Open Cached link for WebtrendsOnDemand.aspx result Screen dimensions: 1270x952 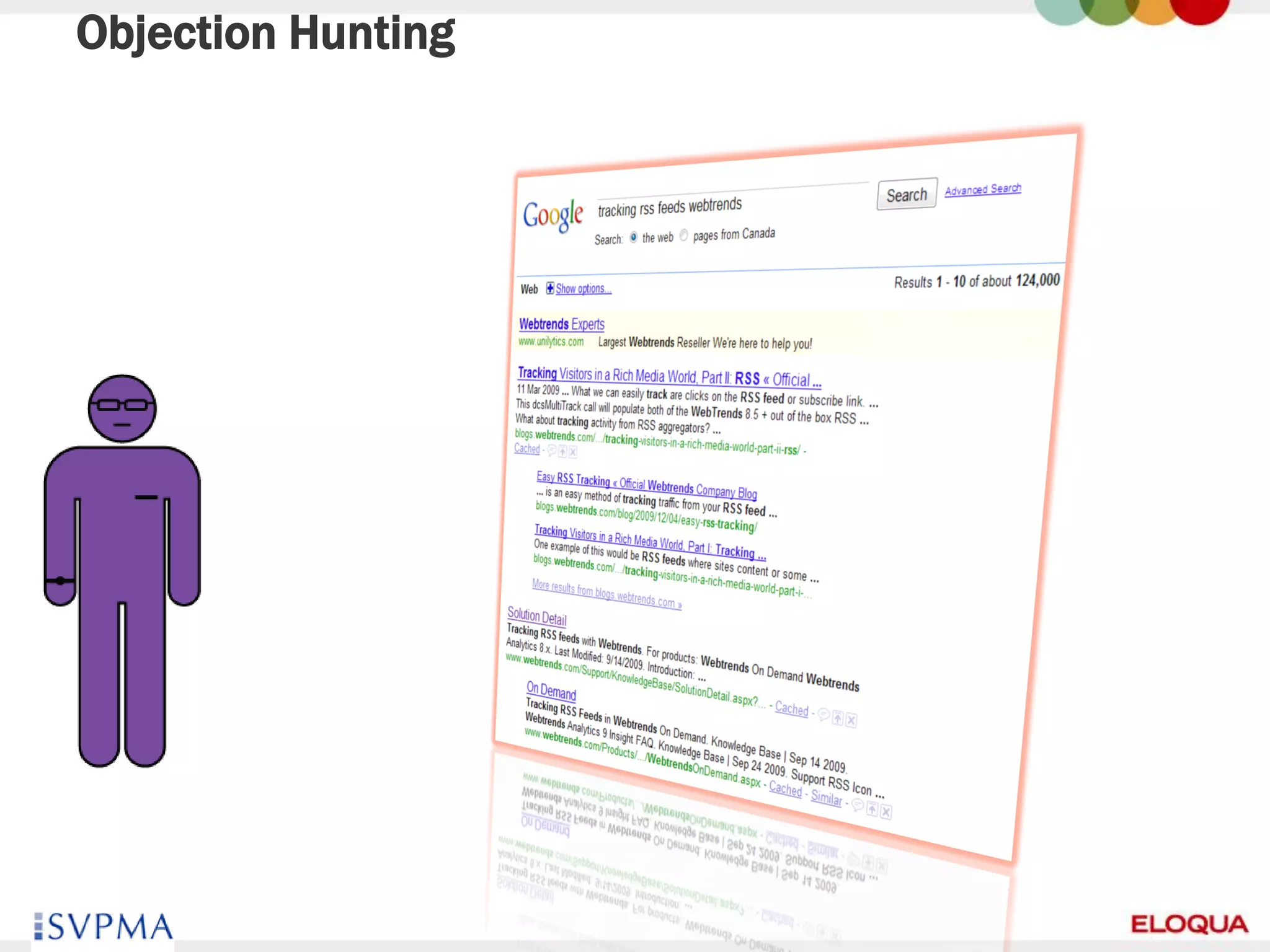[786, 788]
